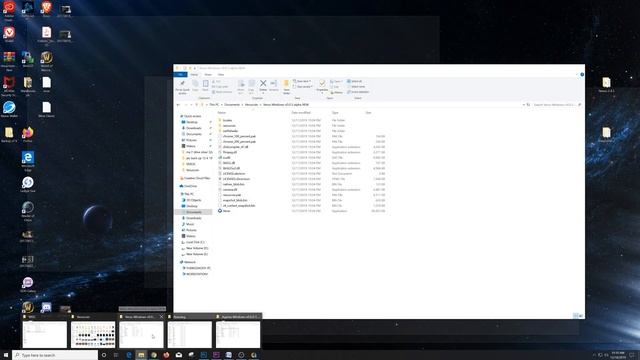Open the first taskbar preview thumbnail
Screen dimensions: 640x360
pyautogui.click(x=44, y=334)
